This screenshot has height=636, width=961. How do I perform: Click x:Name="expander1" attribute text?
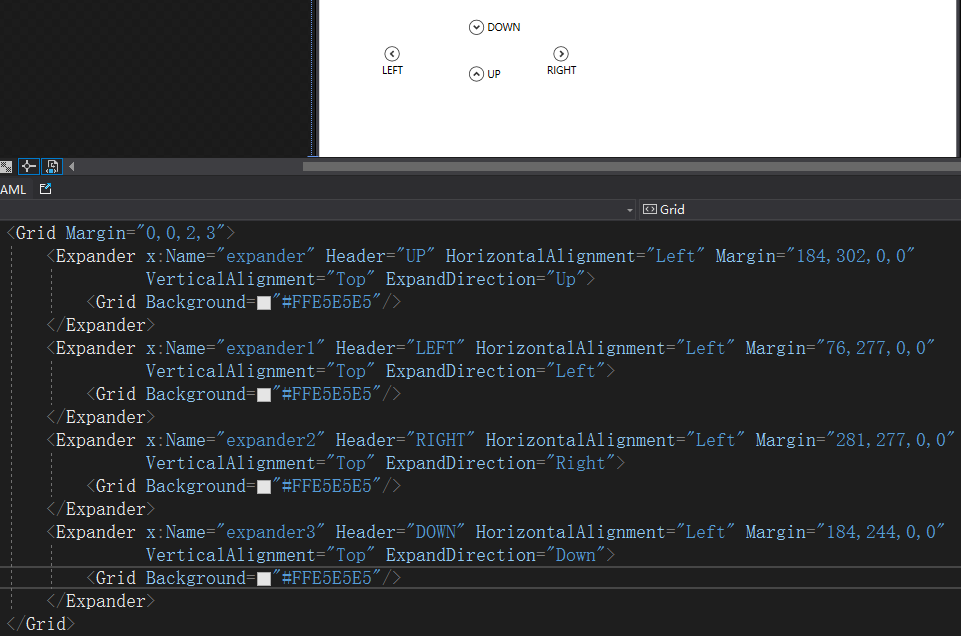[235, 348]
